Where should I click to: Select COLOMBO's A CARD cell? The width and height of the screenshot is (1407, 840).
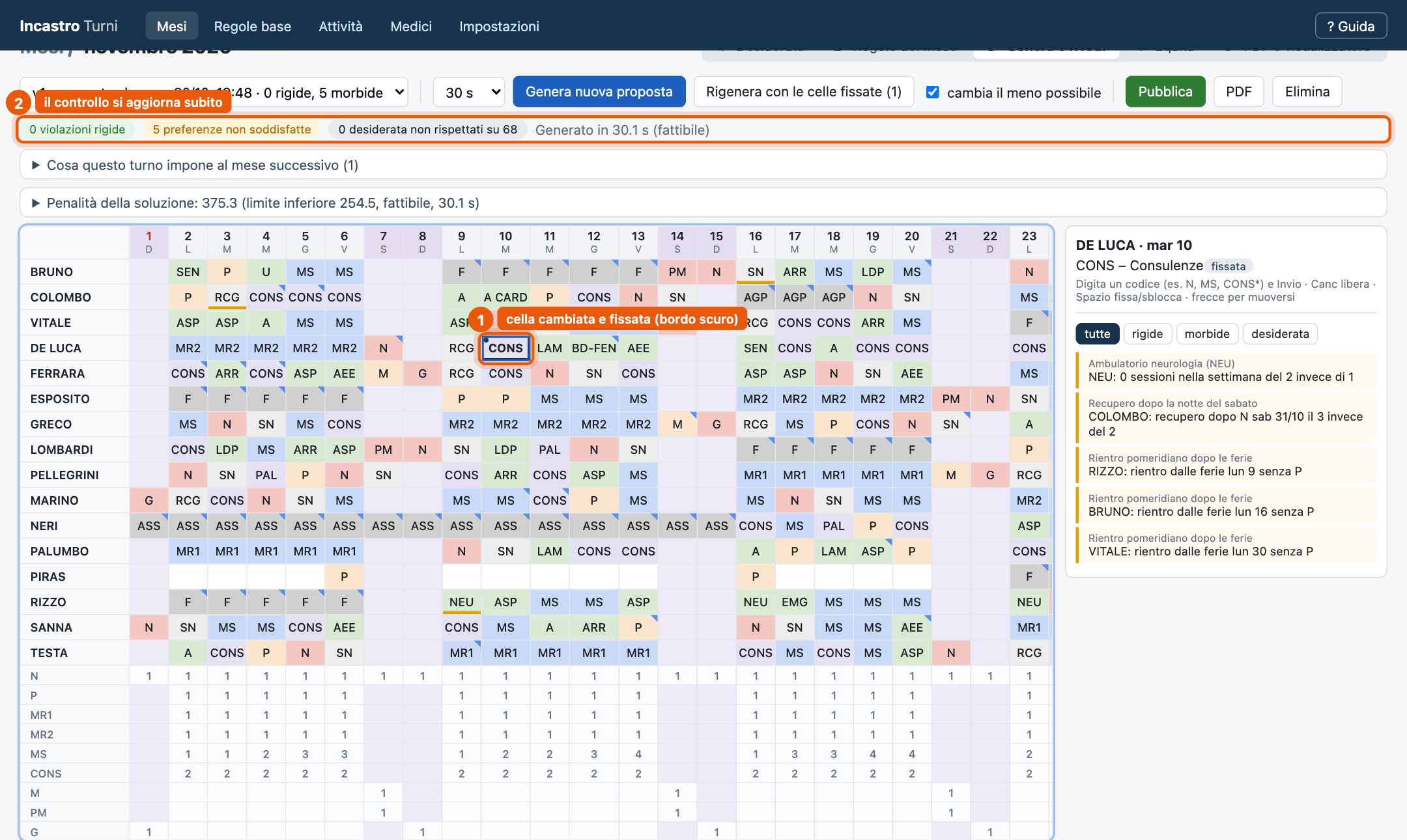click(x=505, y=297)
